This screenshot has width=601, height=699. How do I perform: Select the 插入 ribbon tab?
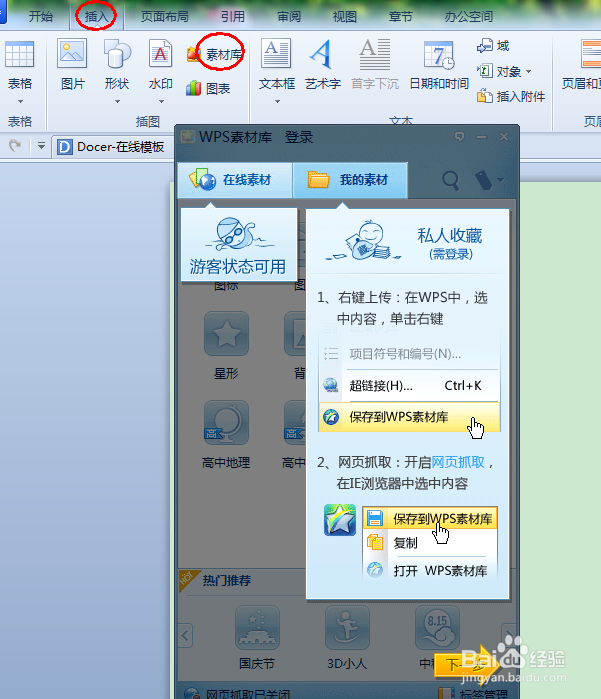tap(96, 17)
